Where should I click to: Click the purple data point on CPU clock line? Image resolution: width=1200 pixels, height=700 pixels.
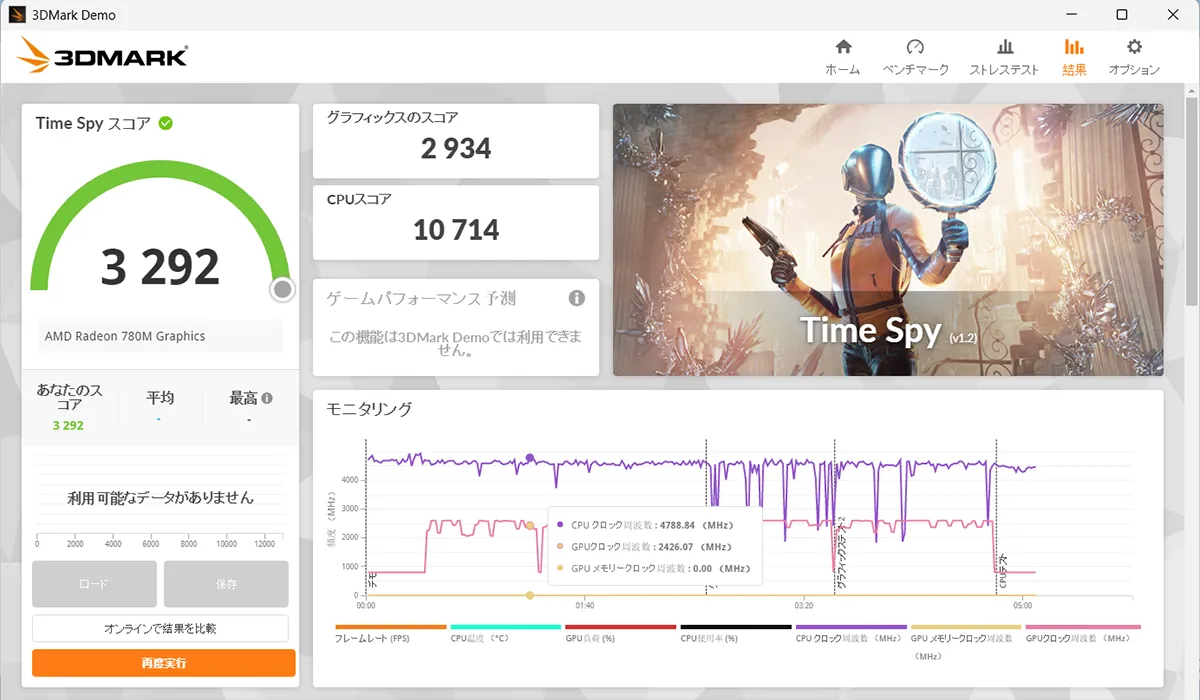point(530,458)
